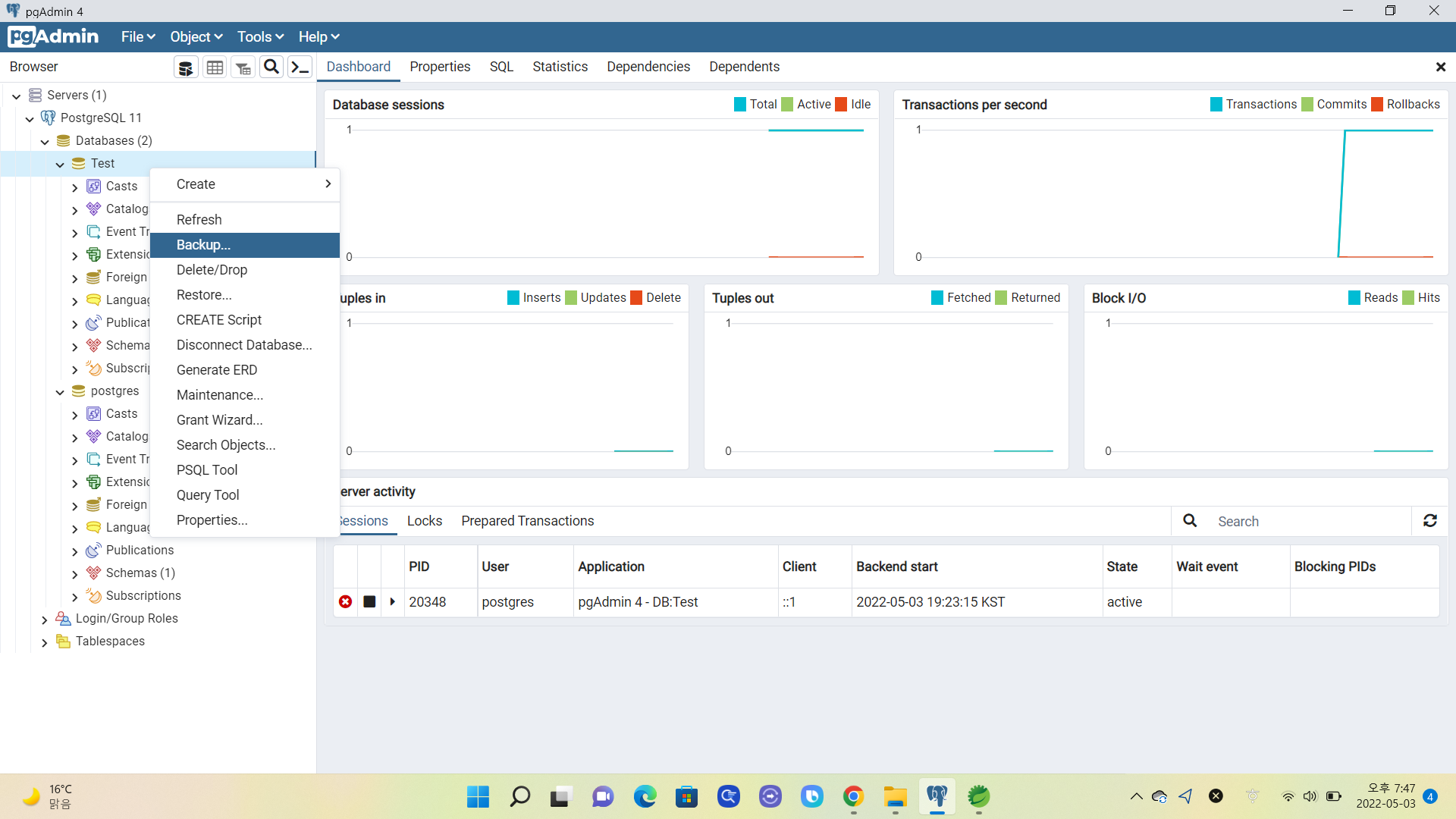This screenshot has height=819, width=1456.
Task: Open pgAdmin elephant icon in taskbar
Action: tap(937, 796)
